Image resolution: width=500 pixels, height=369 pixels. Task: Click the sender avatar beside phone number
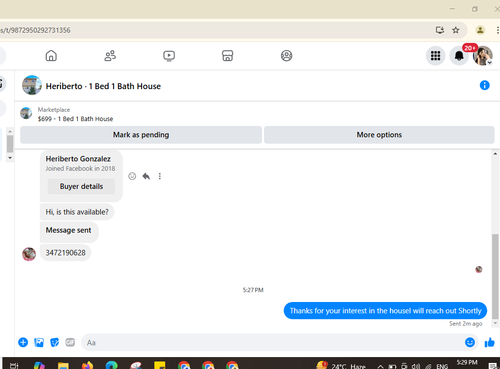[29, 254]
